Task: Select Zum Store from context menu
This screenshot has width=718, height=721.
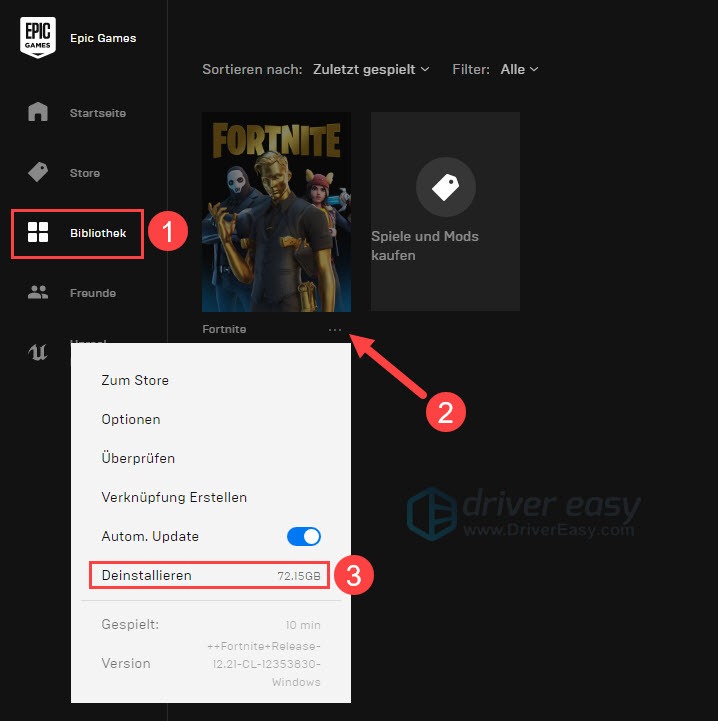Action: (x=135, y=380)
